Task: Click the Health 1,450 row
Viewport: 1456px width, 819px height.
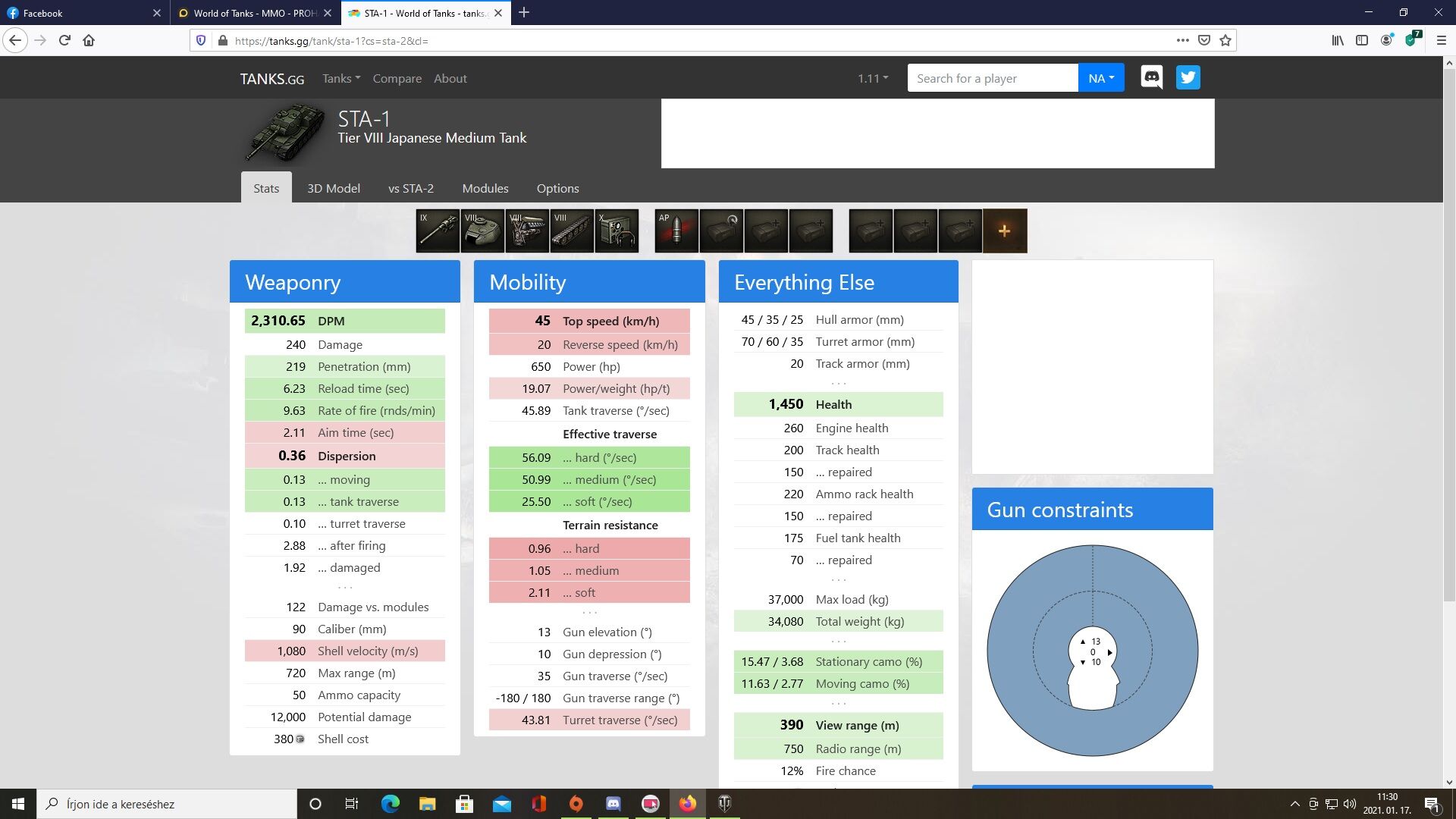Action: point(838,404)
